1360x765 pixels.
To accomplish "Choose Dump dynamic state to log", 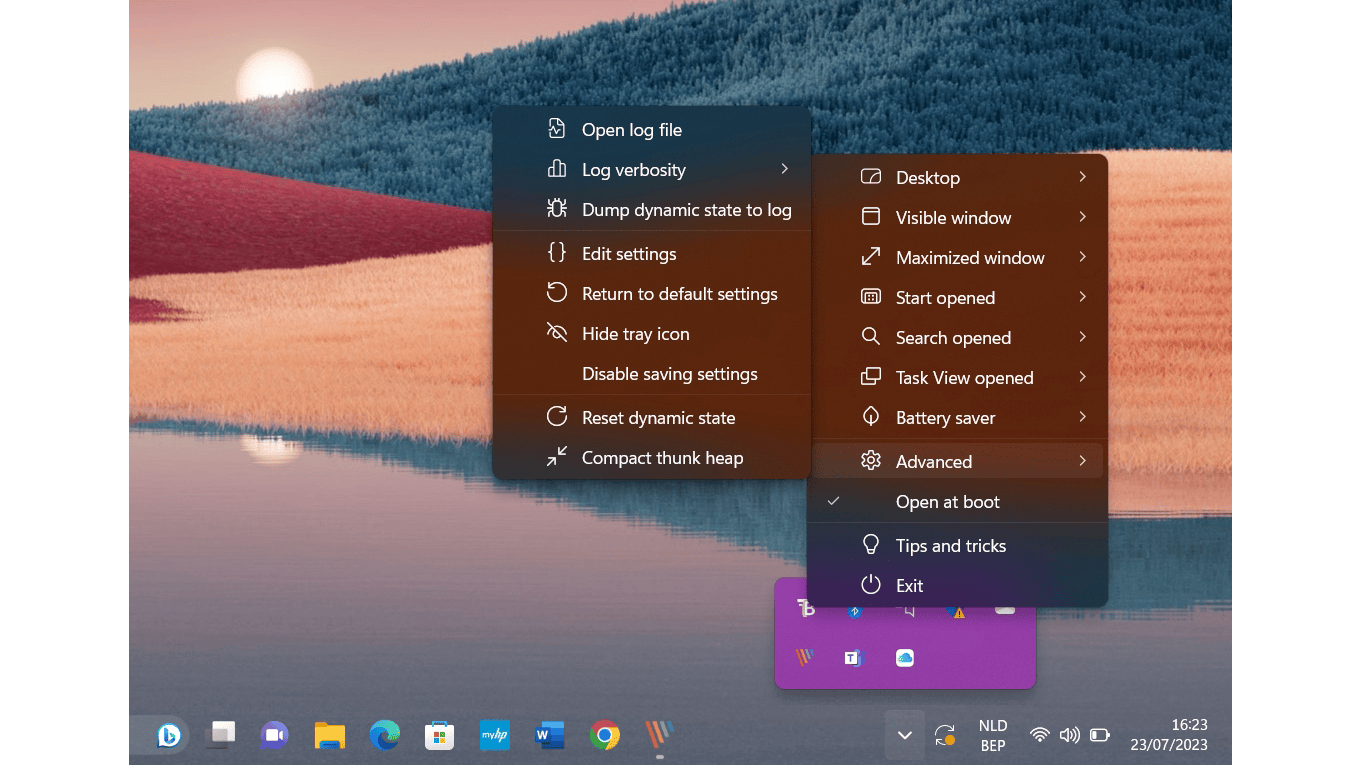I will [651, 210].
